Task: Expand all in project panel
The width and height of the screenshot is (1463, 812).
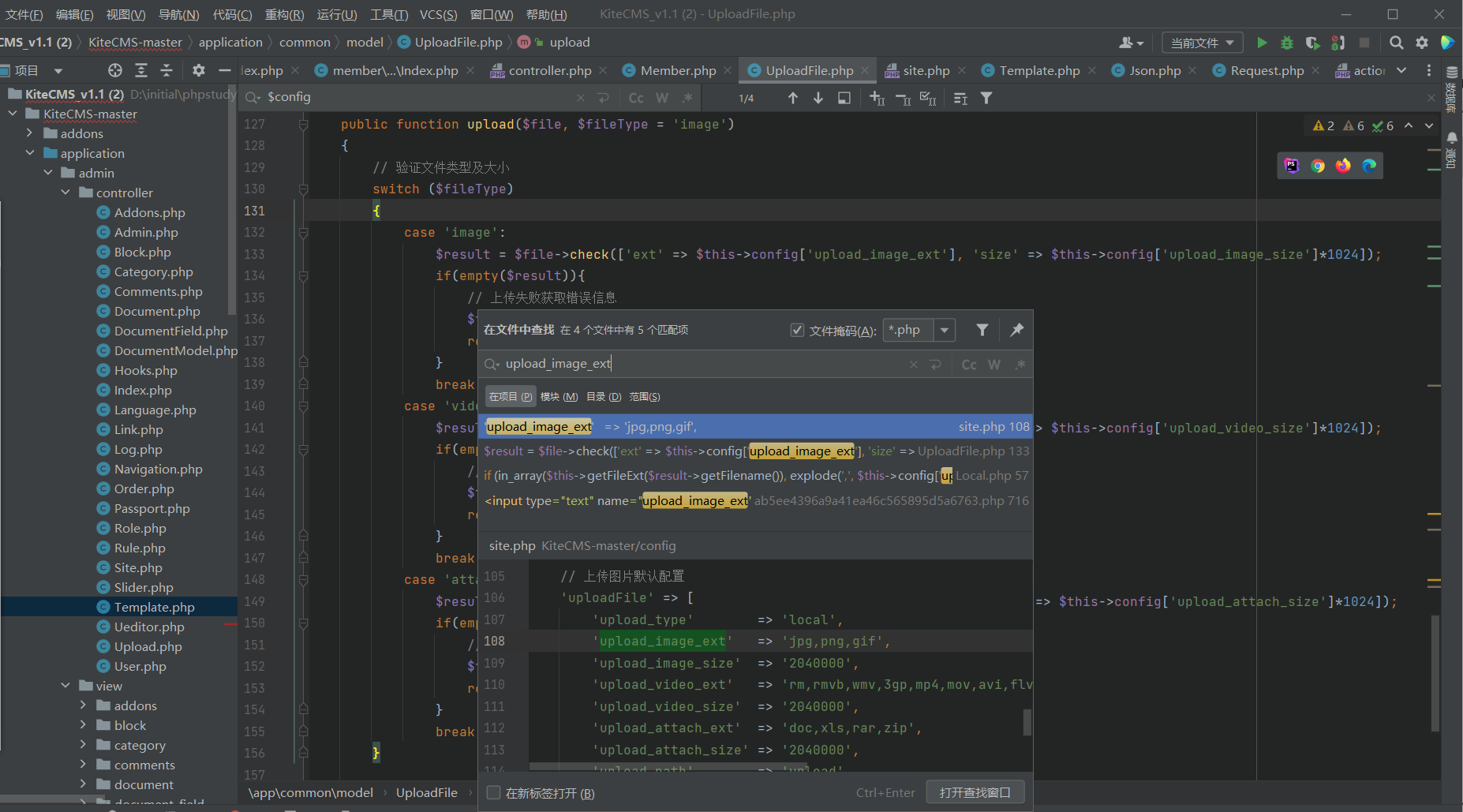Action: pos(141,70)
